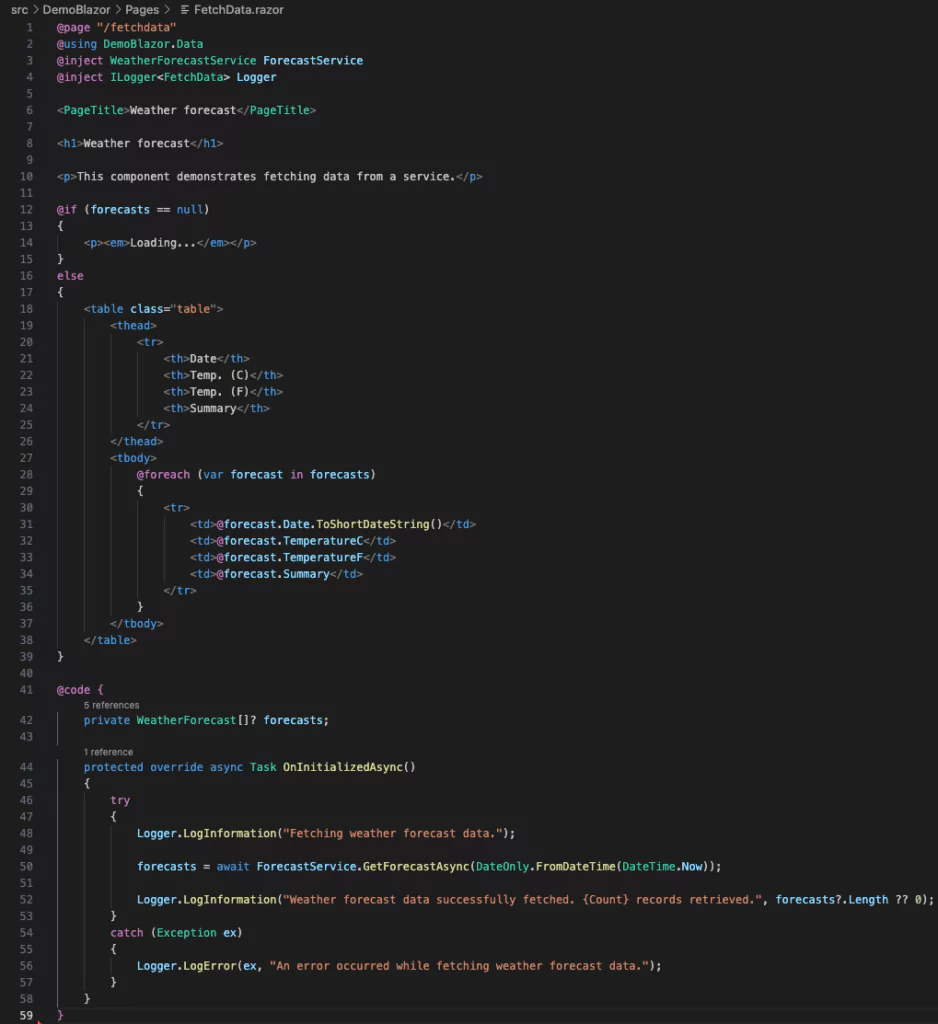Viewport: 938px width, 1024px height.
Task: Click line number 44 in the gutter
Action: coord(26,767)
